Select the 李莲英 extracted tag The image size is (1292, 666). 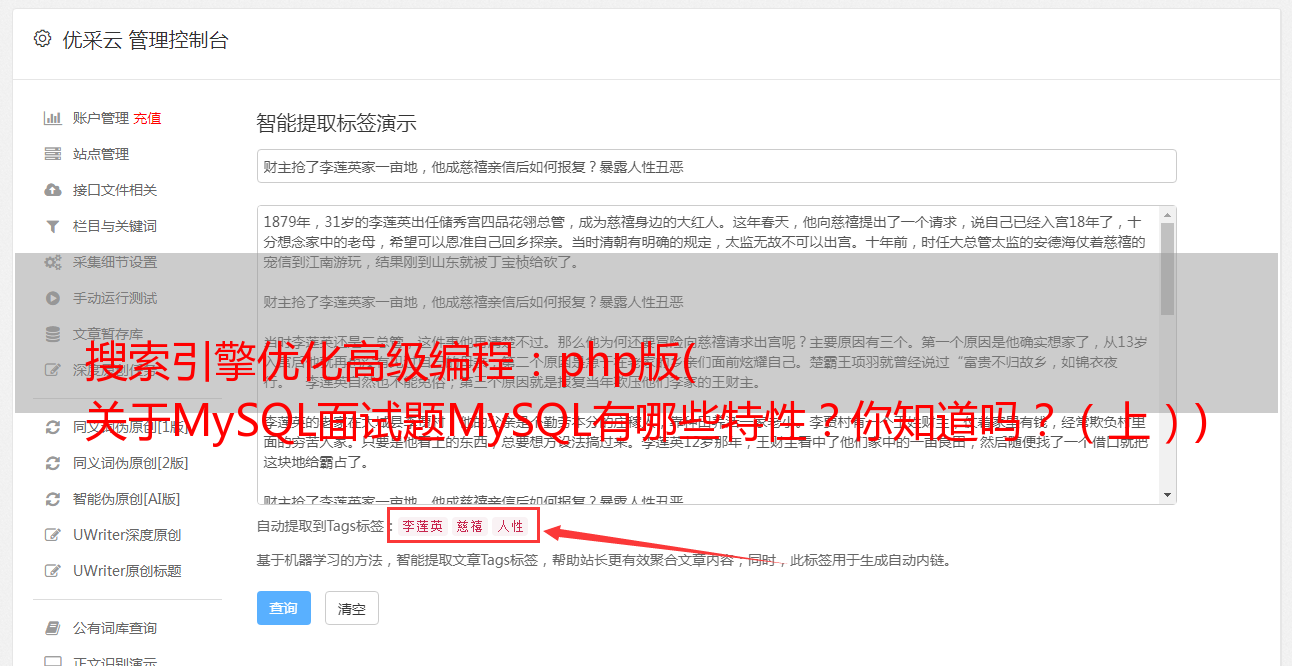point(423,526)
